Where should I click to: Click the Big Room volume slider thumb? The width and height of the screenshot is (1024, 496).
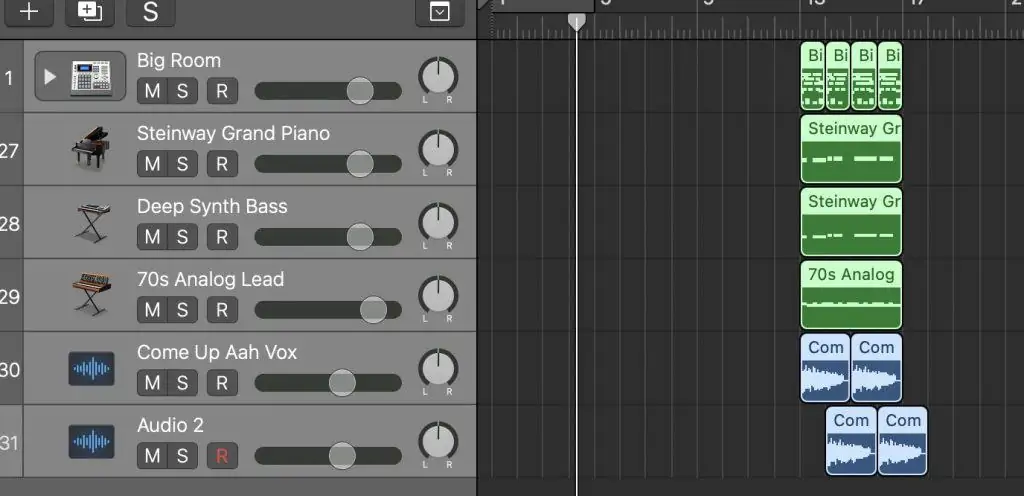(x=360, y=91)
